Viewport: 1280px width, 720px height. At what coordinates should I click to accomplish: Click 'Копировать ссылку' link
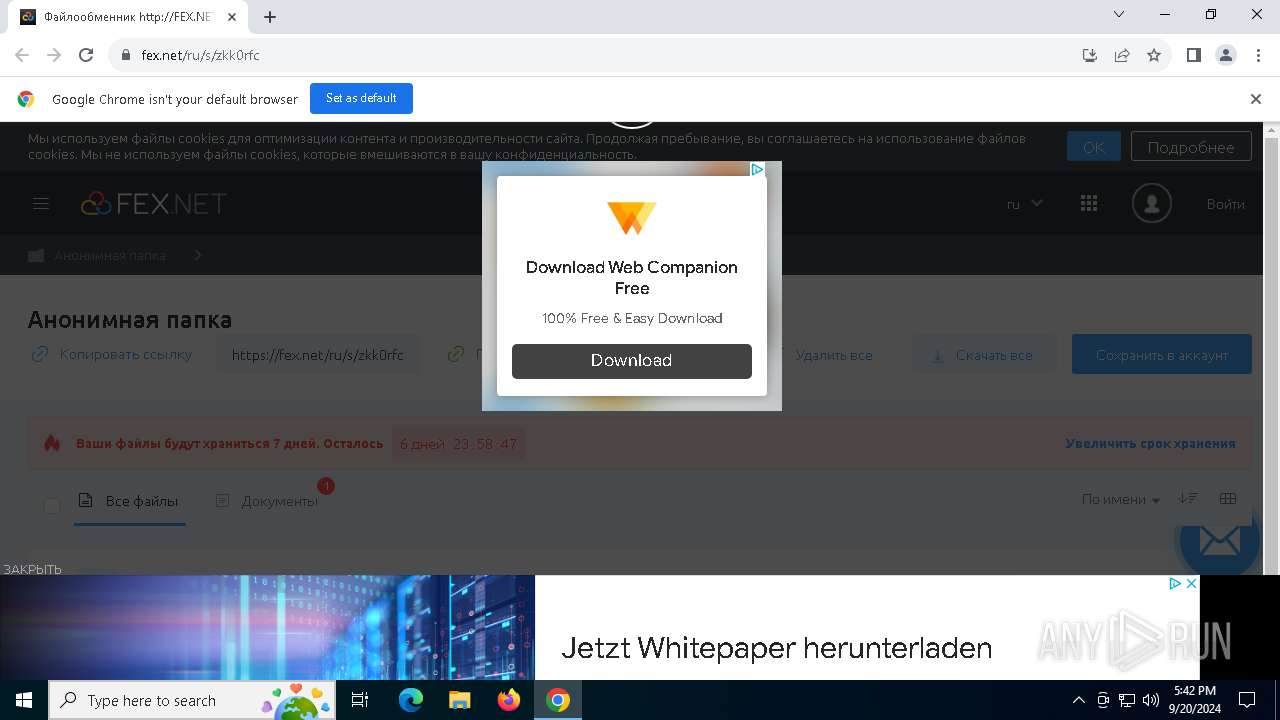(112, 354)
